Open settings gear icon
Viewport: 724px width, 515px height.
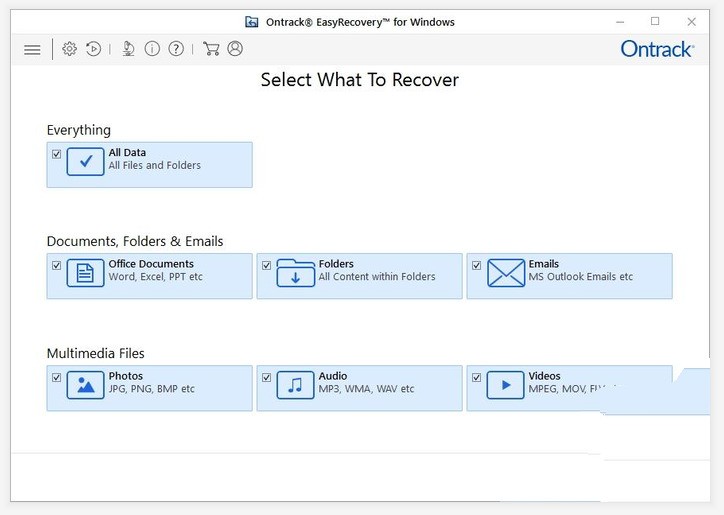[x=69, y=48]
